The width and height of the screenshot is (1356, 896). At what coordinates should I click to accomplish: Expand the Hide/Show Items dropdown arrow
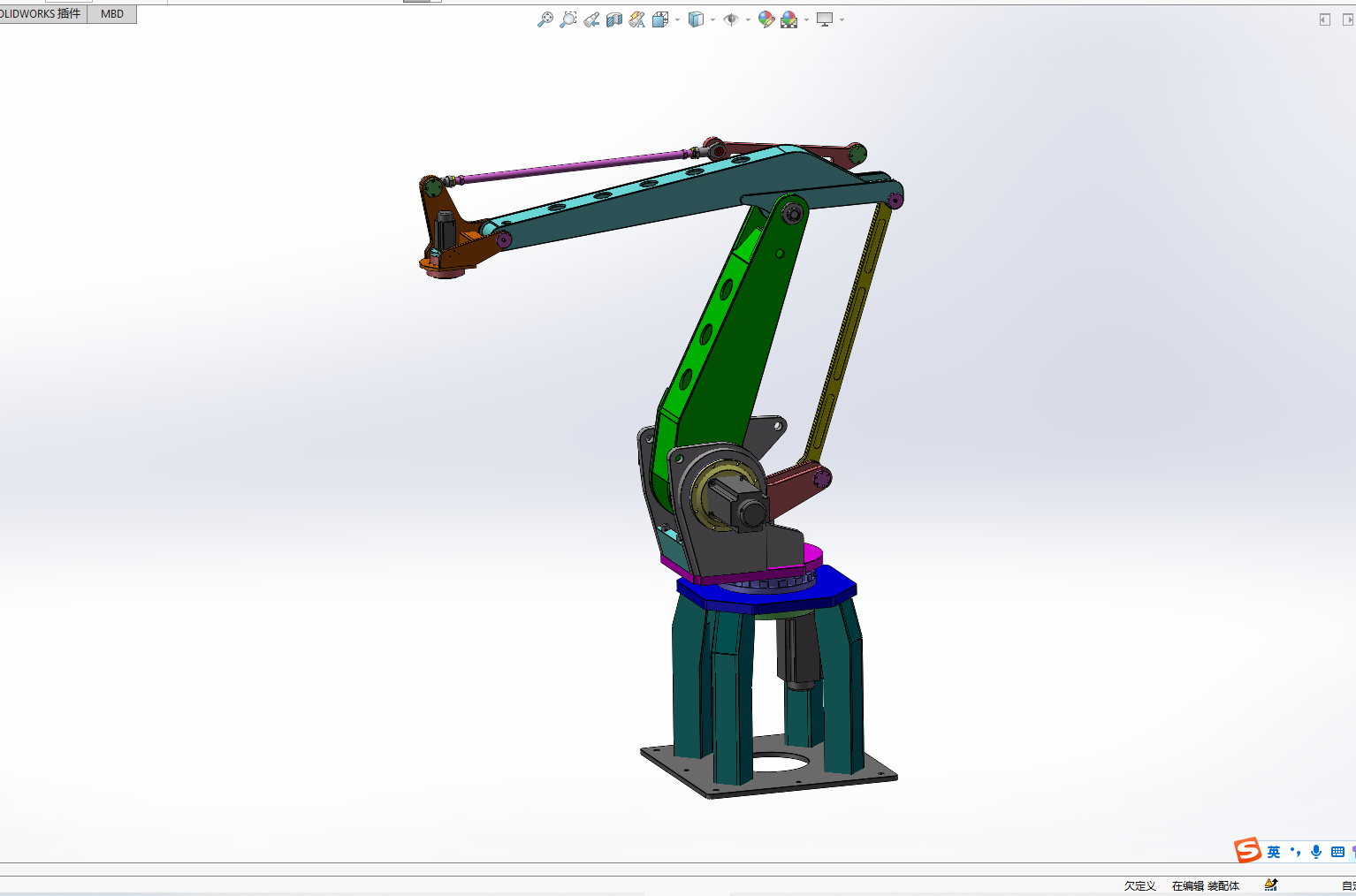pos(748,19)
